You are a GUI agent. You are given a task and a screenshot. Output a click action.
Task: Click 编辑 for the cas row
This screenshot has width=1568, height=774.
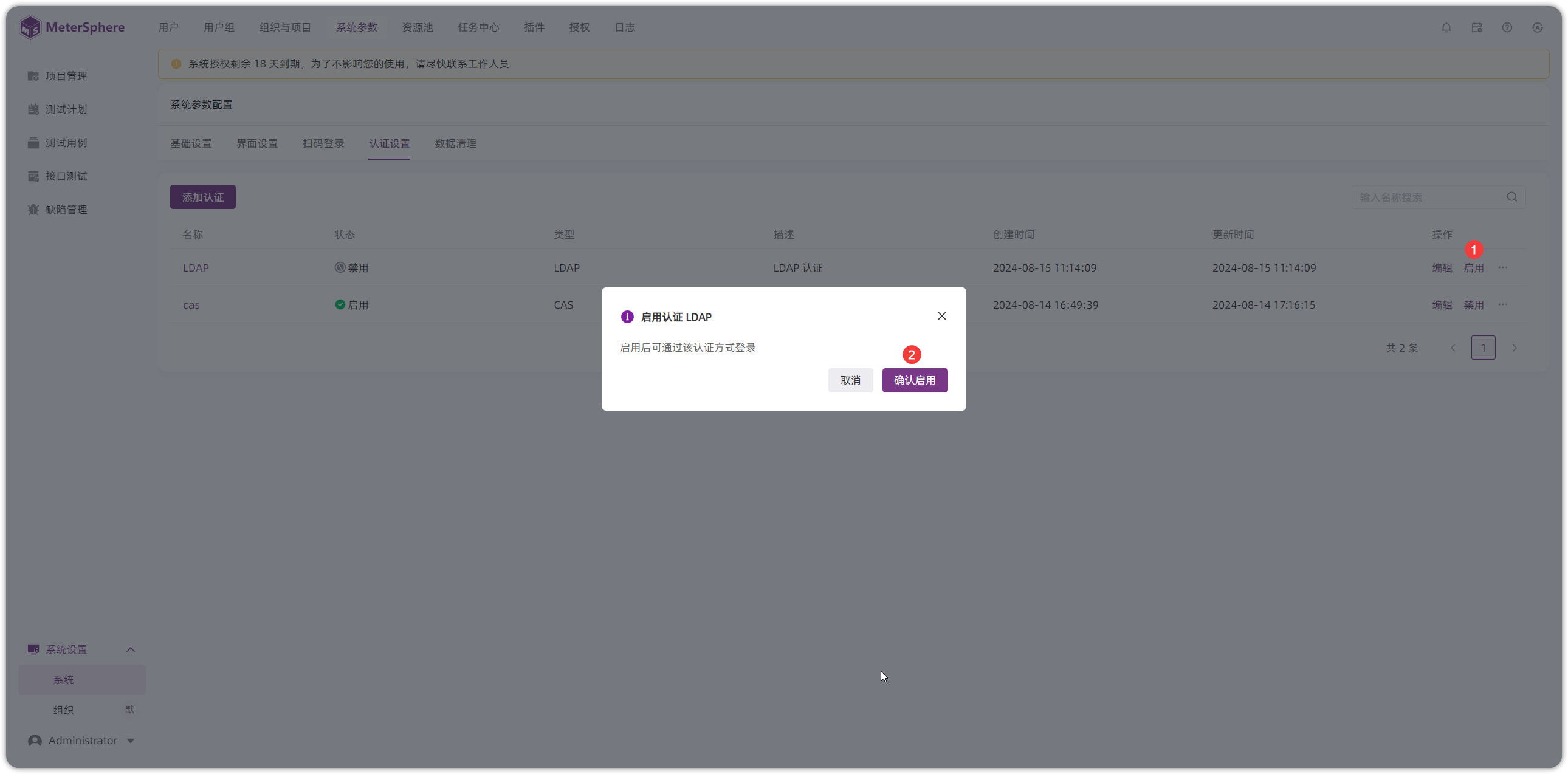[1442, 305]
